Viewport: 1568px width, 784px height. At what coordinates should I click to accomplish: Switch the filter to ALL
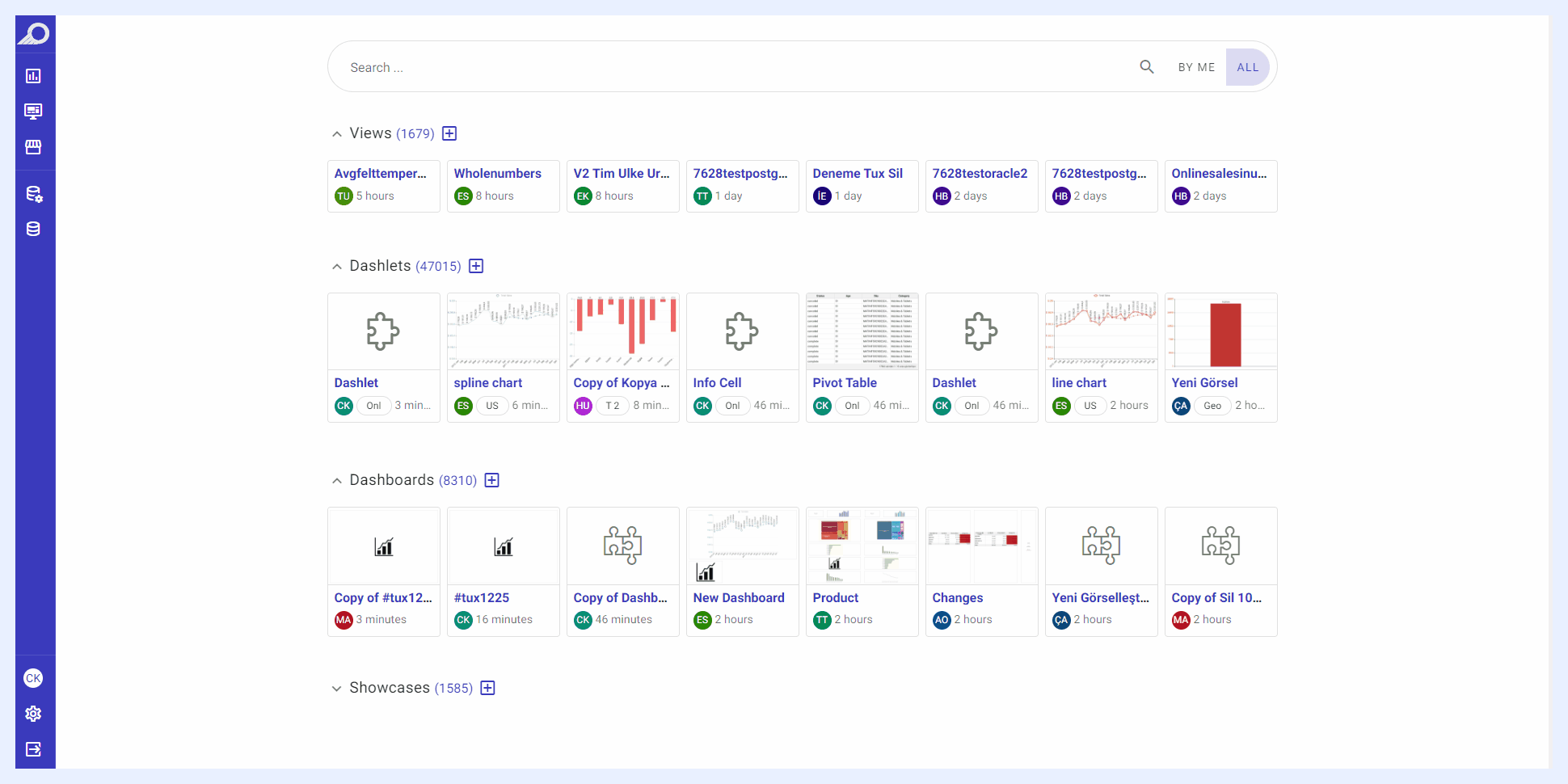click(x=1247, y=67)
